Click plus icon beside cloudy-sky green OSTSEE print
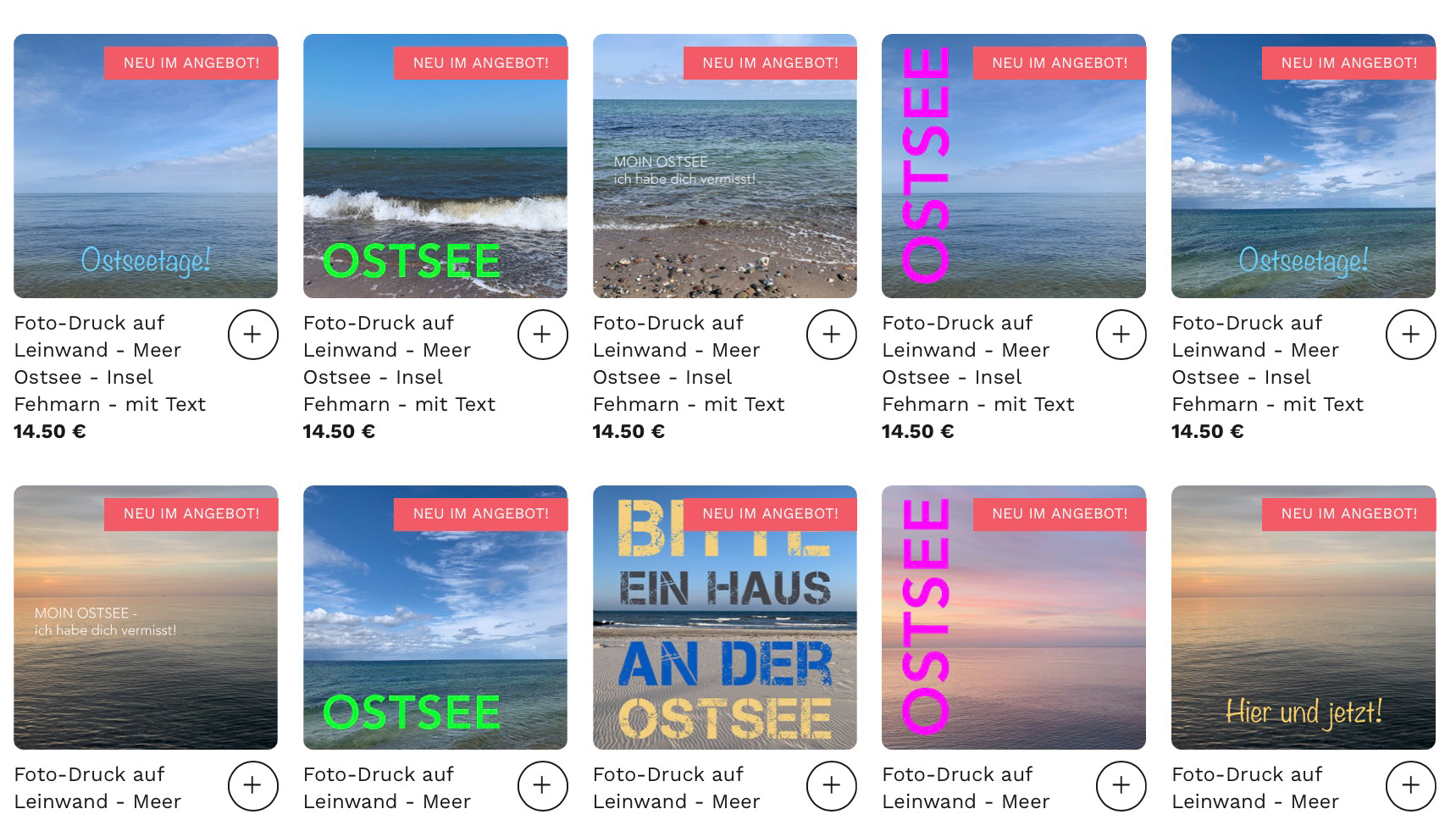Image resolution: width=1456 pixels, height=820 pixels. click(x=542, y=785)
